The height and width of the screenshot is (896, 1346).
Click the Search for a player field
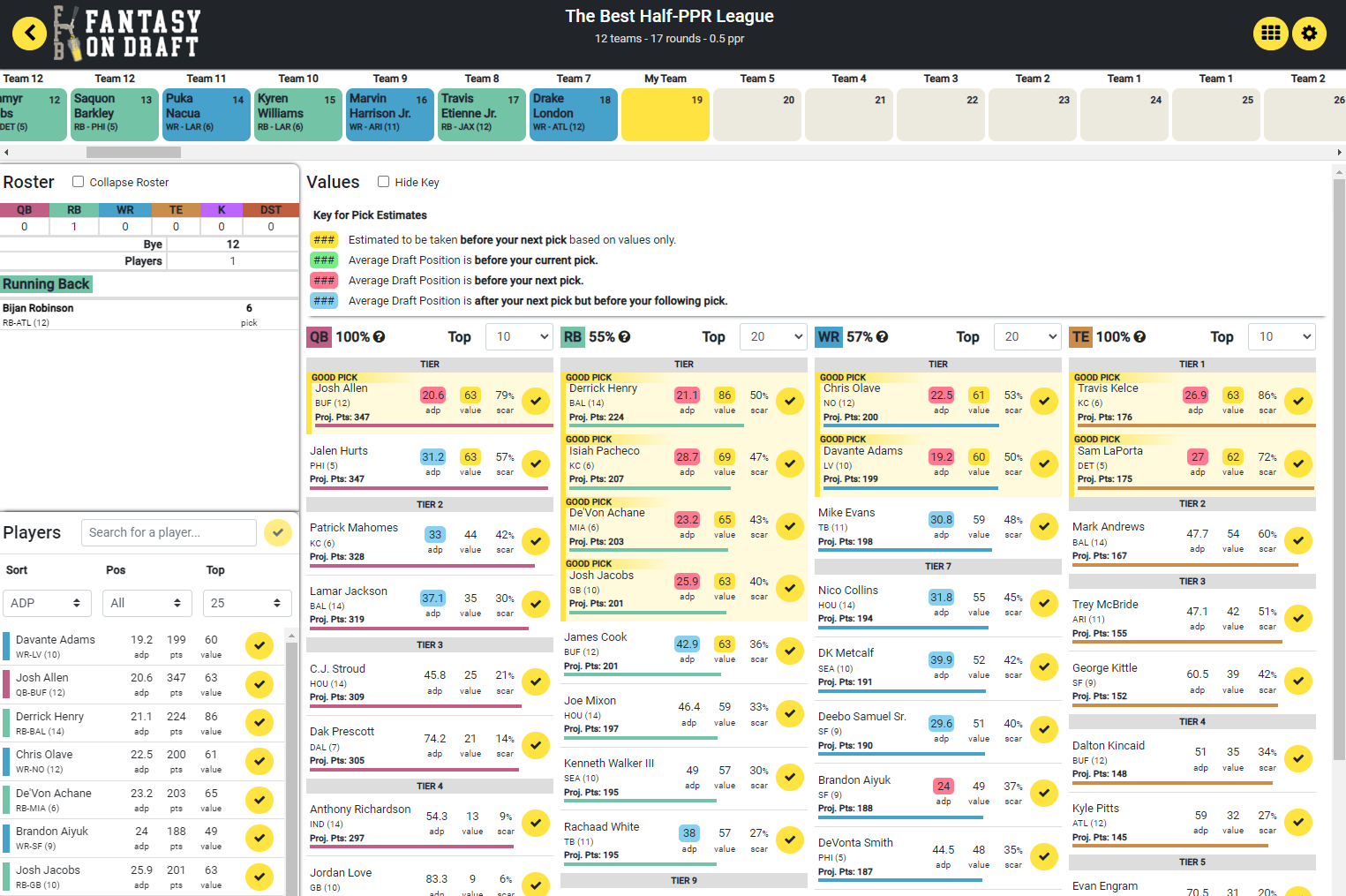click(169, 532)
